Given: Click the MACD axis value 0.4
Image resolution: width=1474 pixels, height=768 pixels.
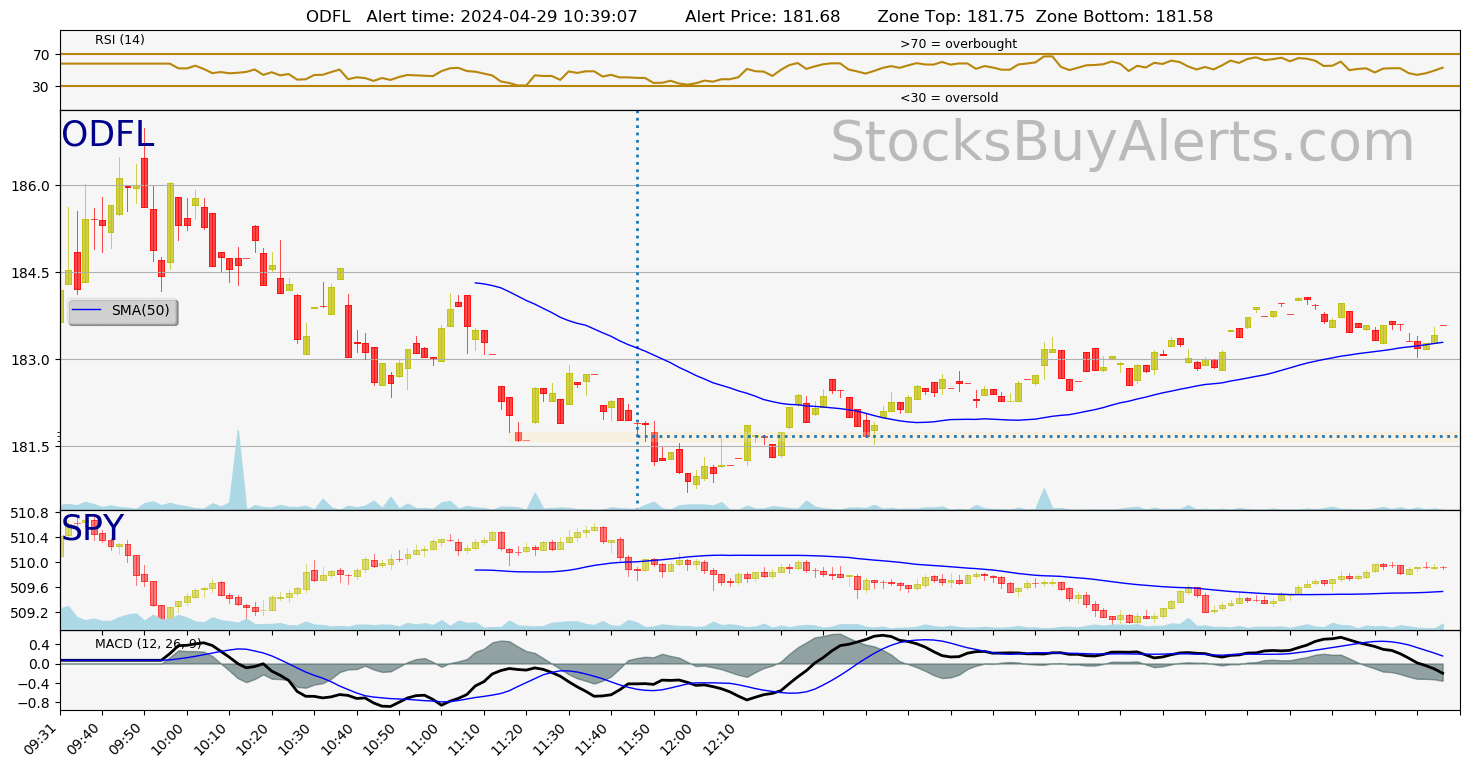Looking at the screenshot, I should click(x=40, y=645).
